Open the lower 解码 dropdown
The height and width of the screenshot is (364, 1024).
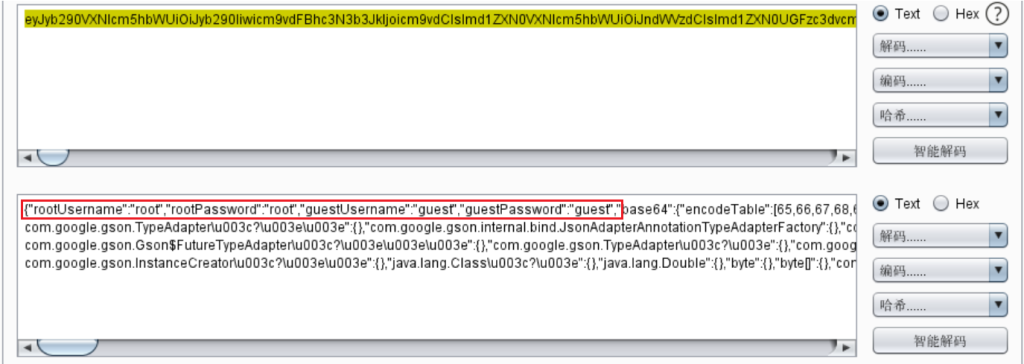tap(940, 236)
